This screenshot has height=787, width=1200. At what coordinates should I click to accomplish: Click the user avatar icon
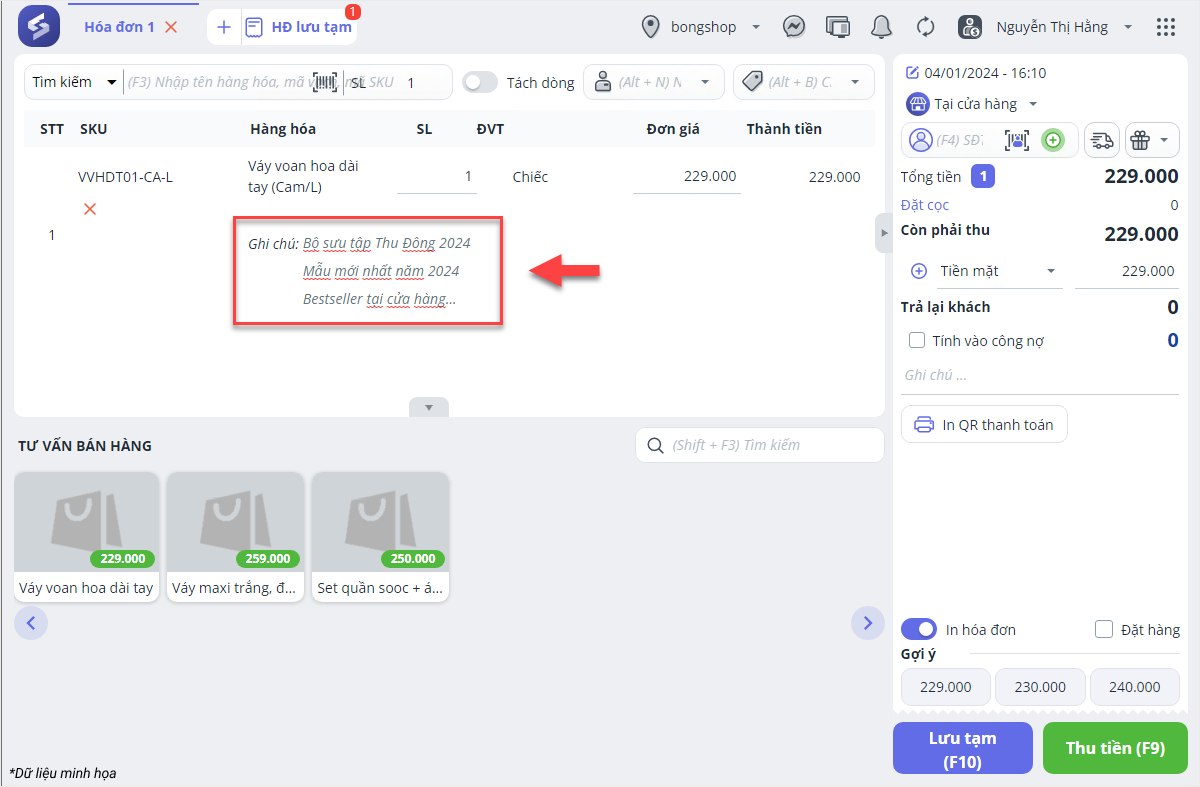pyautogui.click(x=970, y=27)
